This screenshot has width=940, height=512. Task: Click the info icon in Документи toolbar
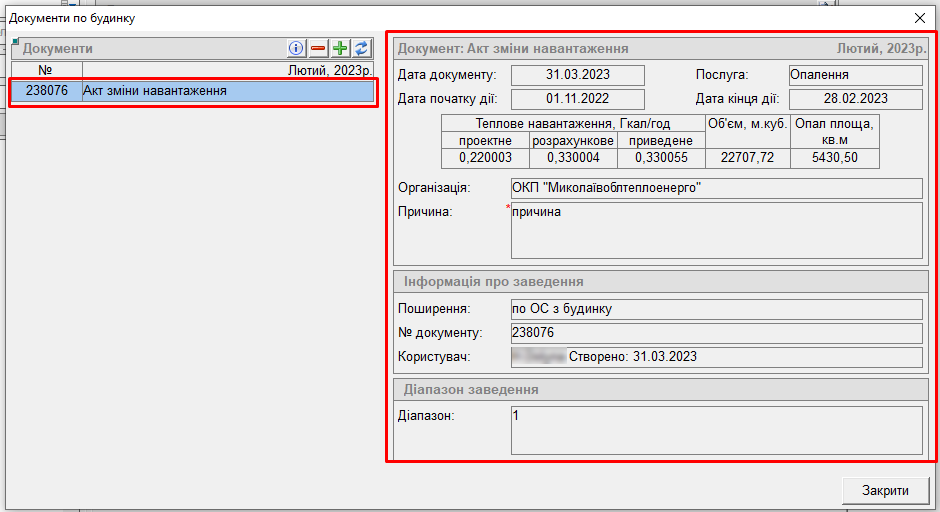(296, 48)
